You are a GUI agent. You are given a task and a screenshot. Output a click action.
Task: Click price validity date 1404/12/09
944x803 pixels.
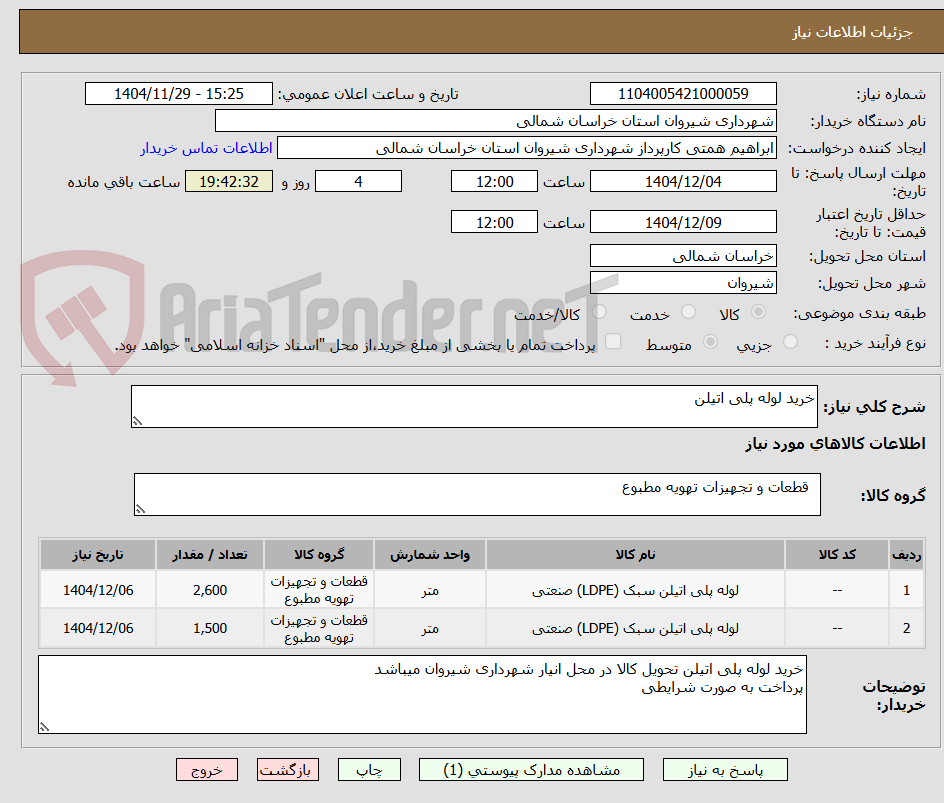coord(683,222)
